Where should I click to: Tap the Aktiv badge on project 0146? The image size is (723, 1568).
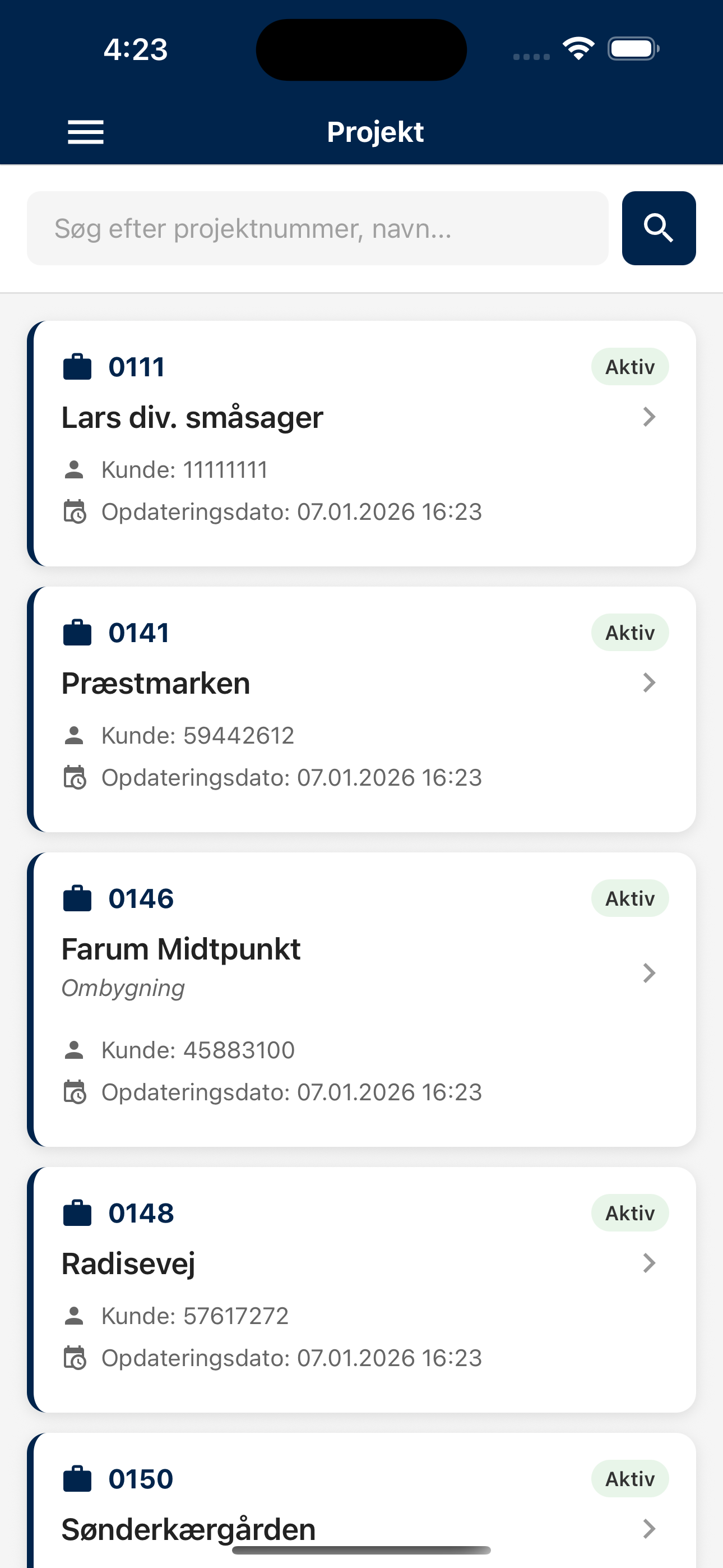click(x=630, y=898)
